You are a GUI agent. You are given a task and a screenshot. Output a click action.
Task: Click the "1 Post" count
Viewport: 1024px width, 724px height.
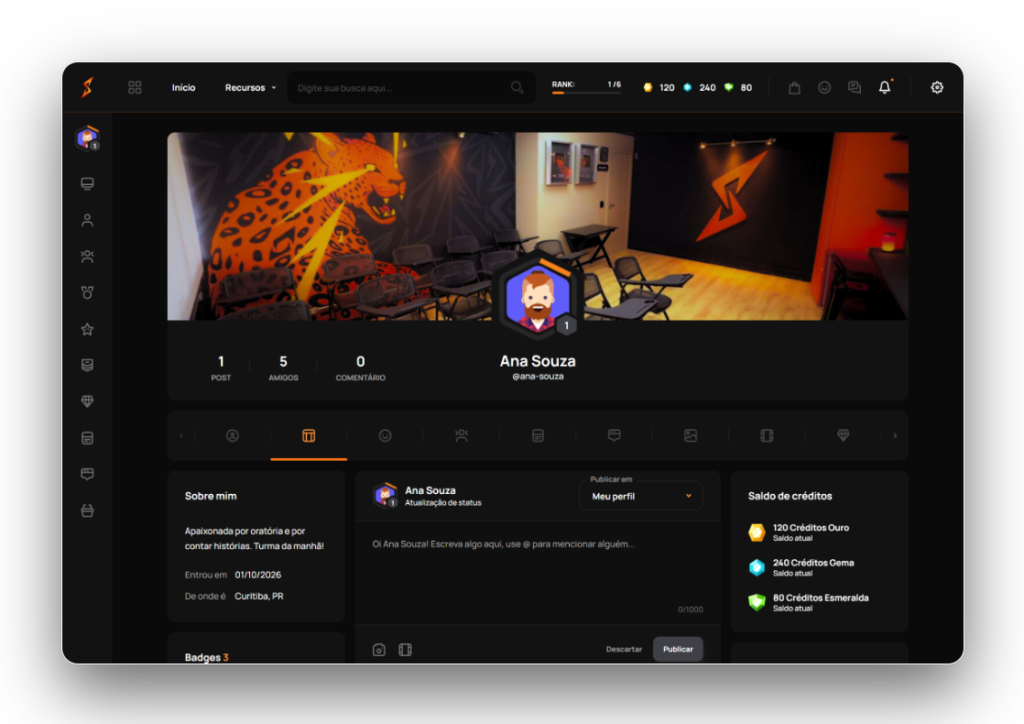click(221, 368)
